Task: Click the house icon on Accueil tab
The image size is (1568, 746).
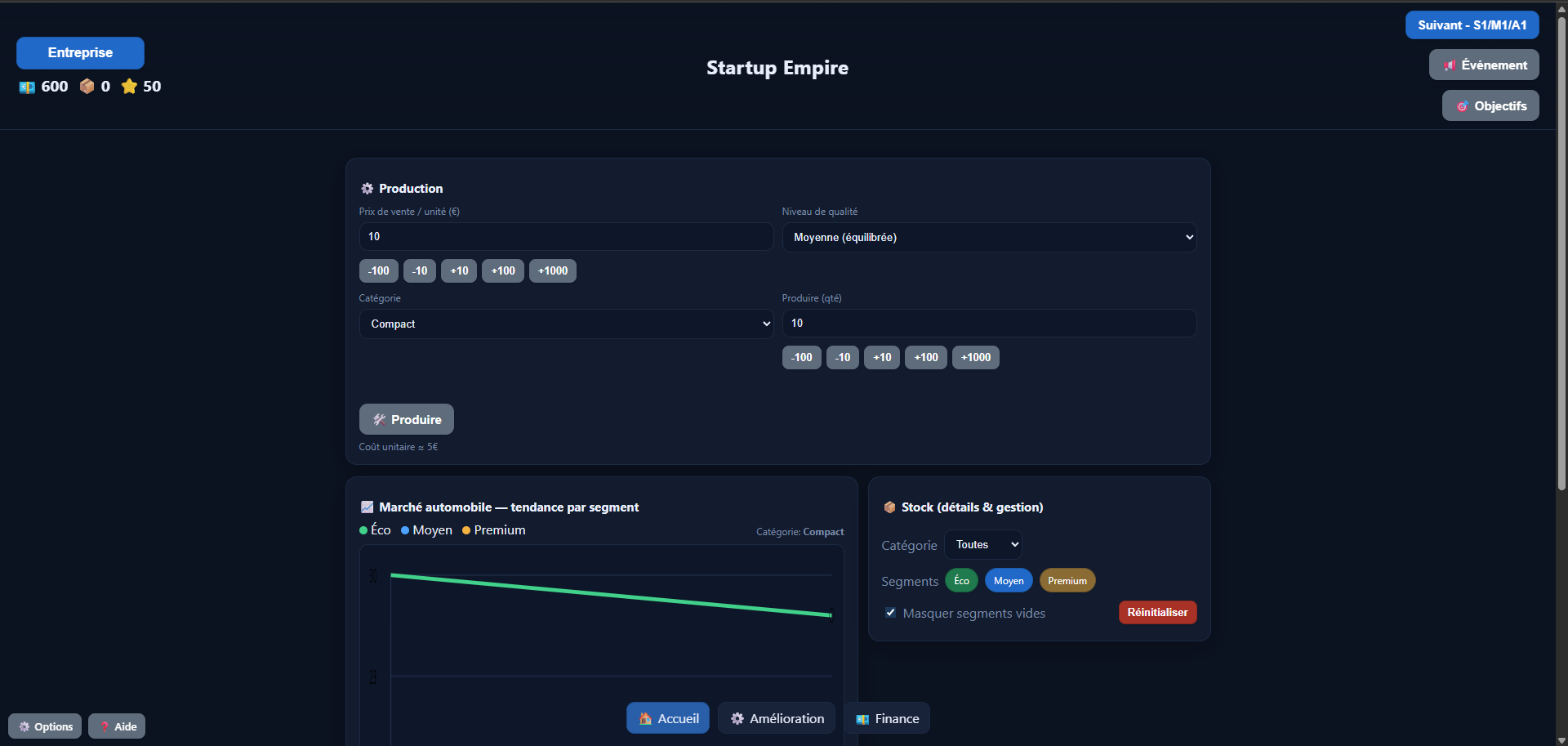Action: tap(646, 719)
